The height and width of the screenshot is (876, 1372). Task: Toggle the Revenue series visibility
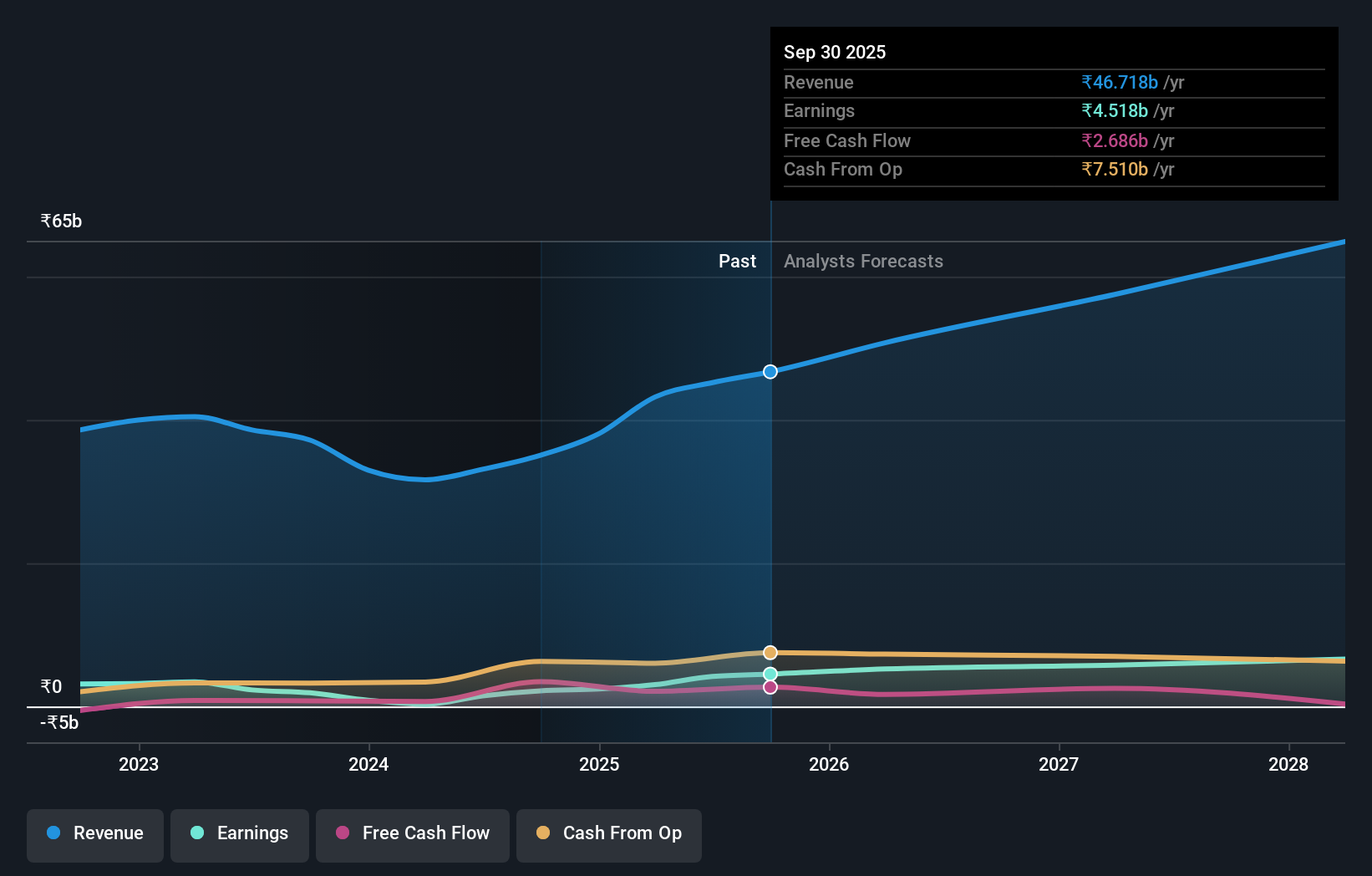94,835
